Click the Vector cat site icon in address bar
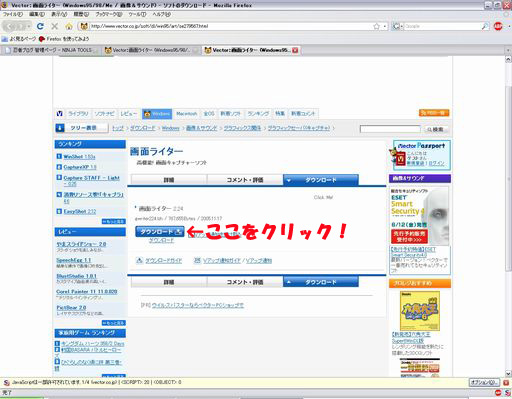512x399 pixels. click(84, 26)
